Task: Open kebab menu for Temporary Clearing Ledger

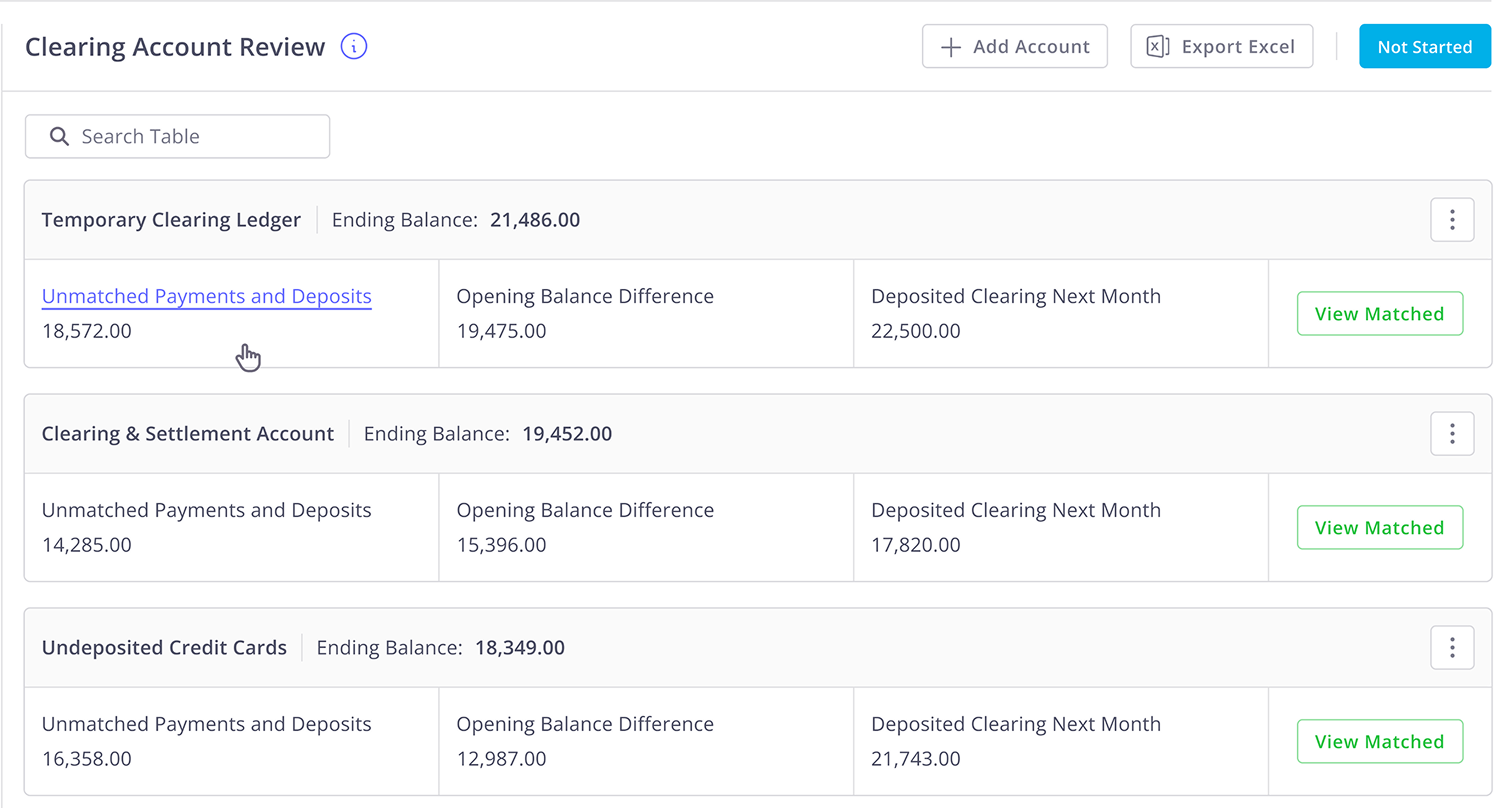Action: pyautogui.click(x=1452, y=220)
